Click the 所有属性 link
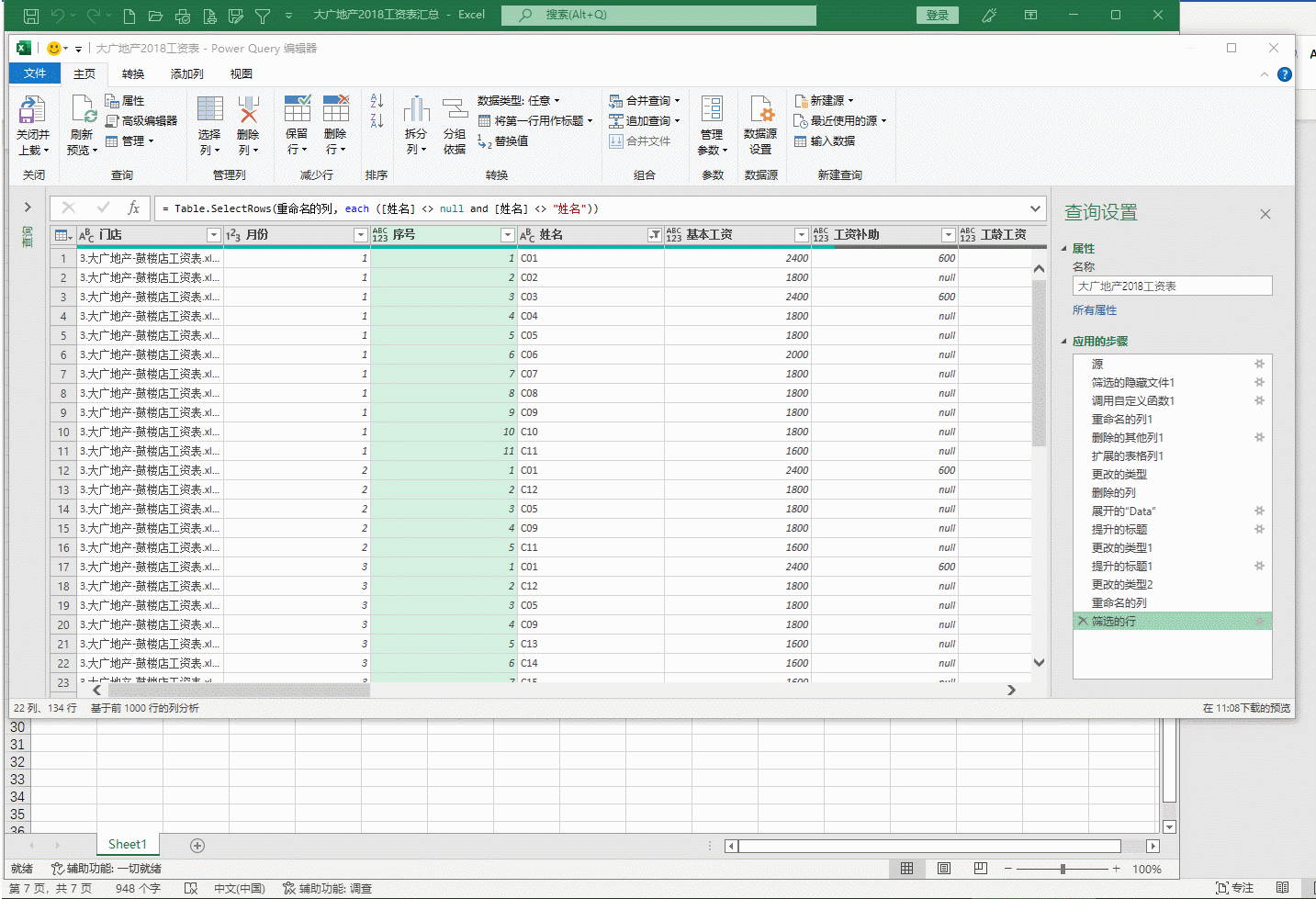The width and height of the screenshot is (1316, 899). [1094, 310]
